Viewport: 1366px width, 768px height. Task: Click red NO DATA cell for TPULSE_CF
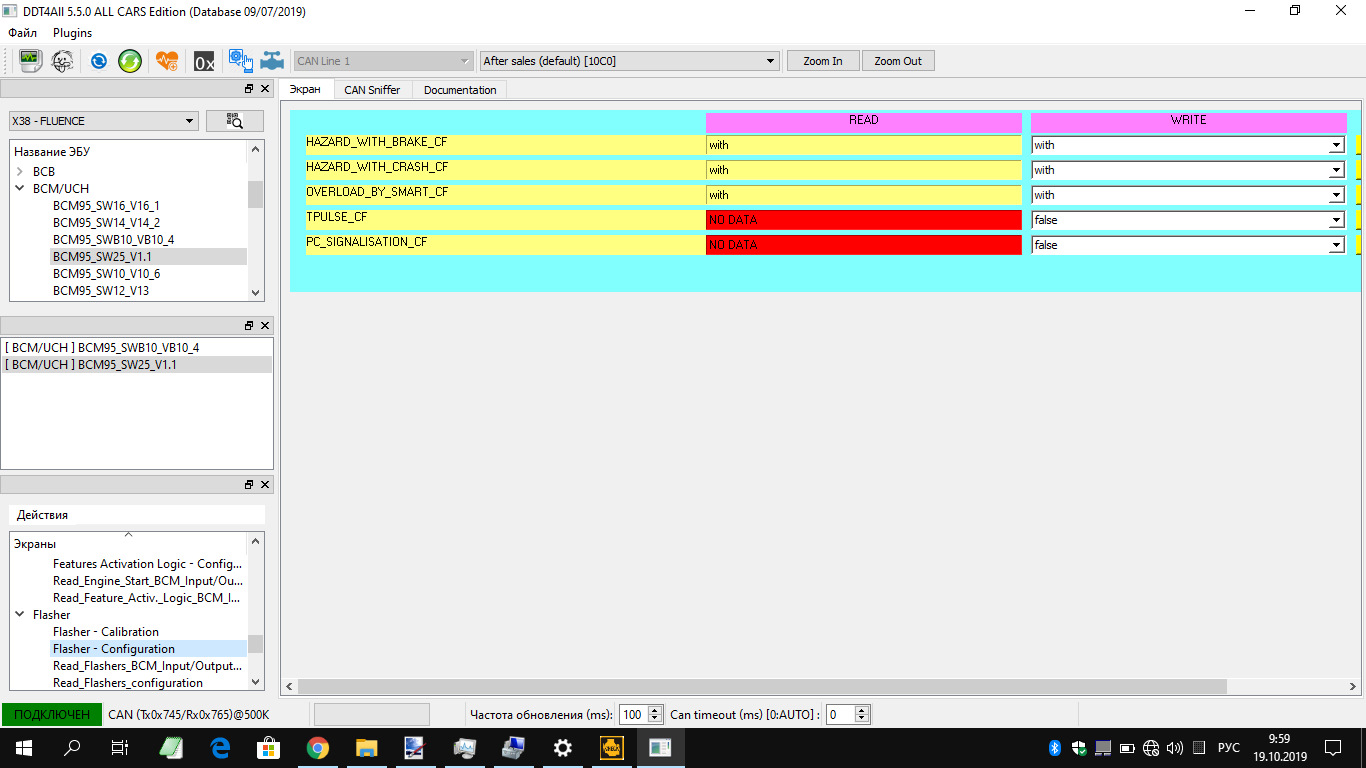(x=864, y=220)
